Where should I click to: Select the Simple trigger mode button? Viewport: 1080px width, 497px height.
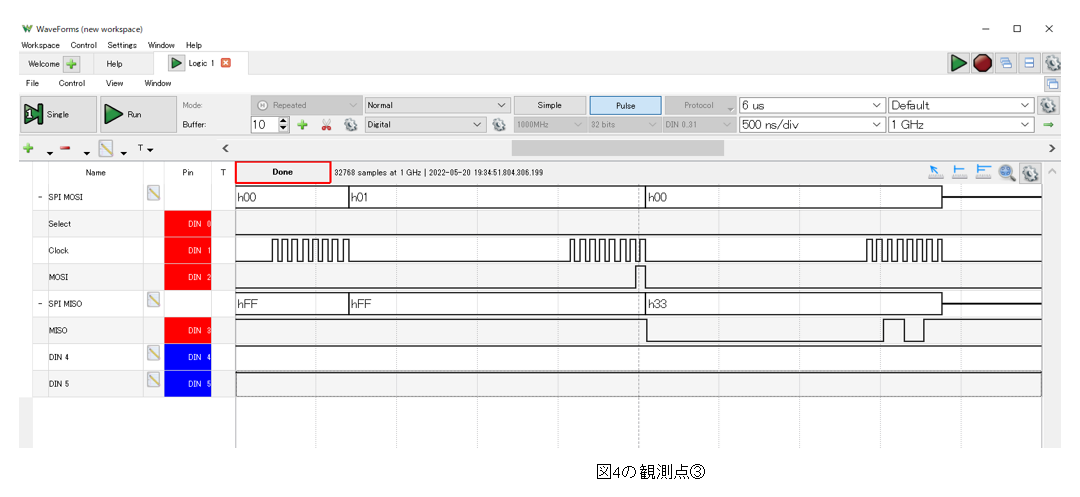click(x=549, y=105)
